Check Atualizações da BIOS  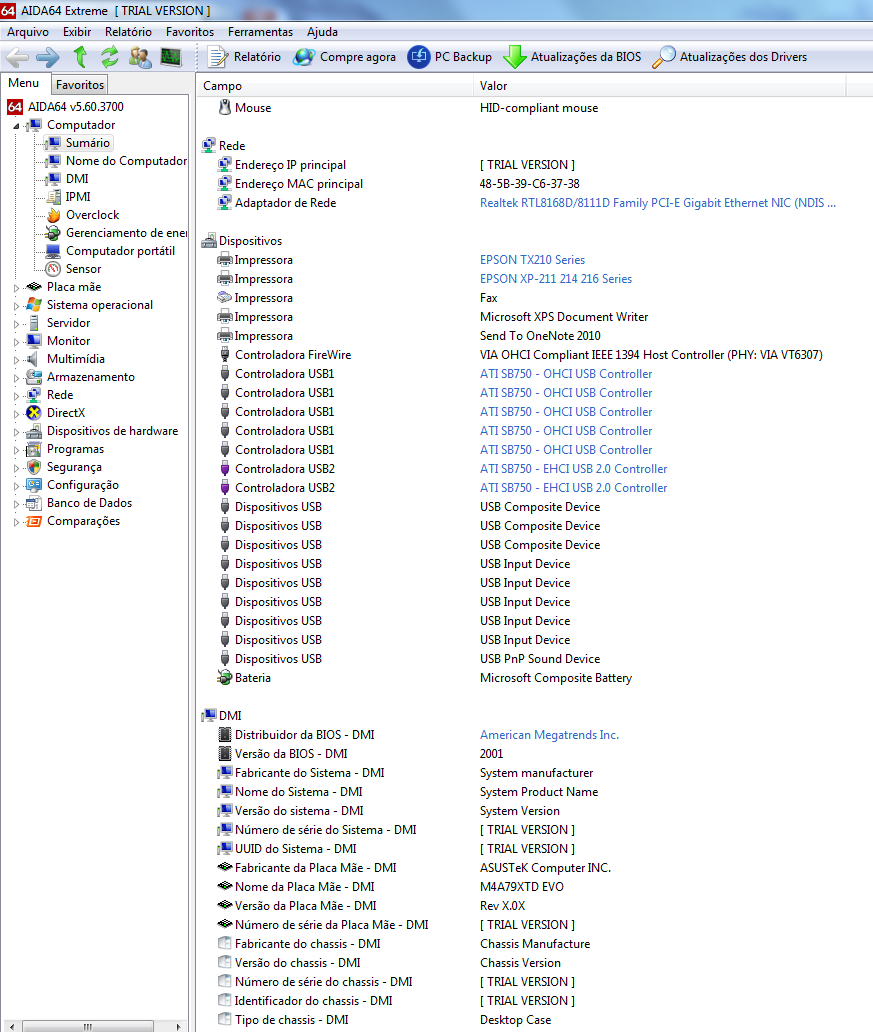[x=572, y=57]
